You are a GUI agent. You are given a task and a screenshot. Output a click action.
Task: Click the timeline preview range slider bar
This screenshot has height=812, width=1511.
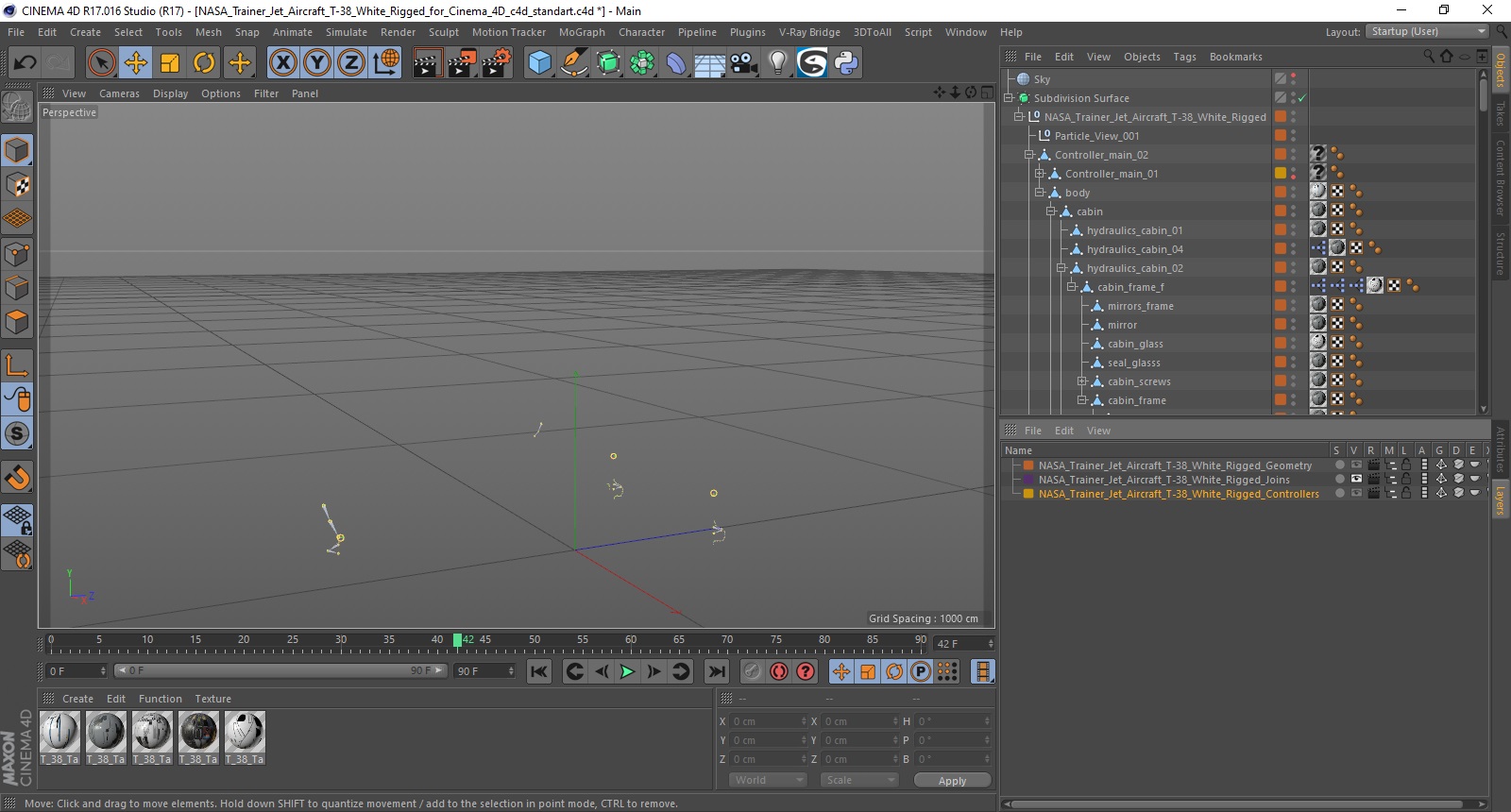tap(280, 670)
